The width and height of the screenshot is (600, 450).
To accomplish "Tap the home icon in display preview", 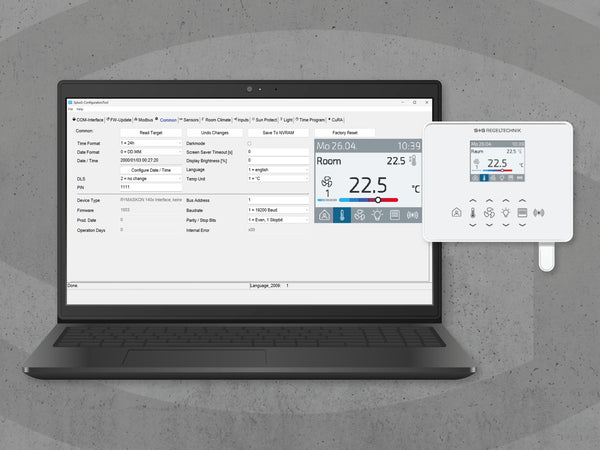I will [323, 215].
